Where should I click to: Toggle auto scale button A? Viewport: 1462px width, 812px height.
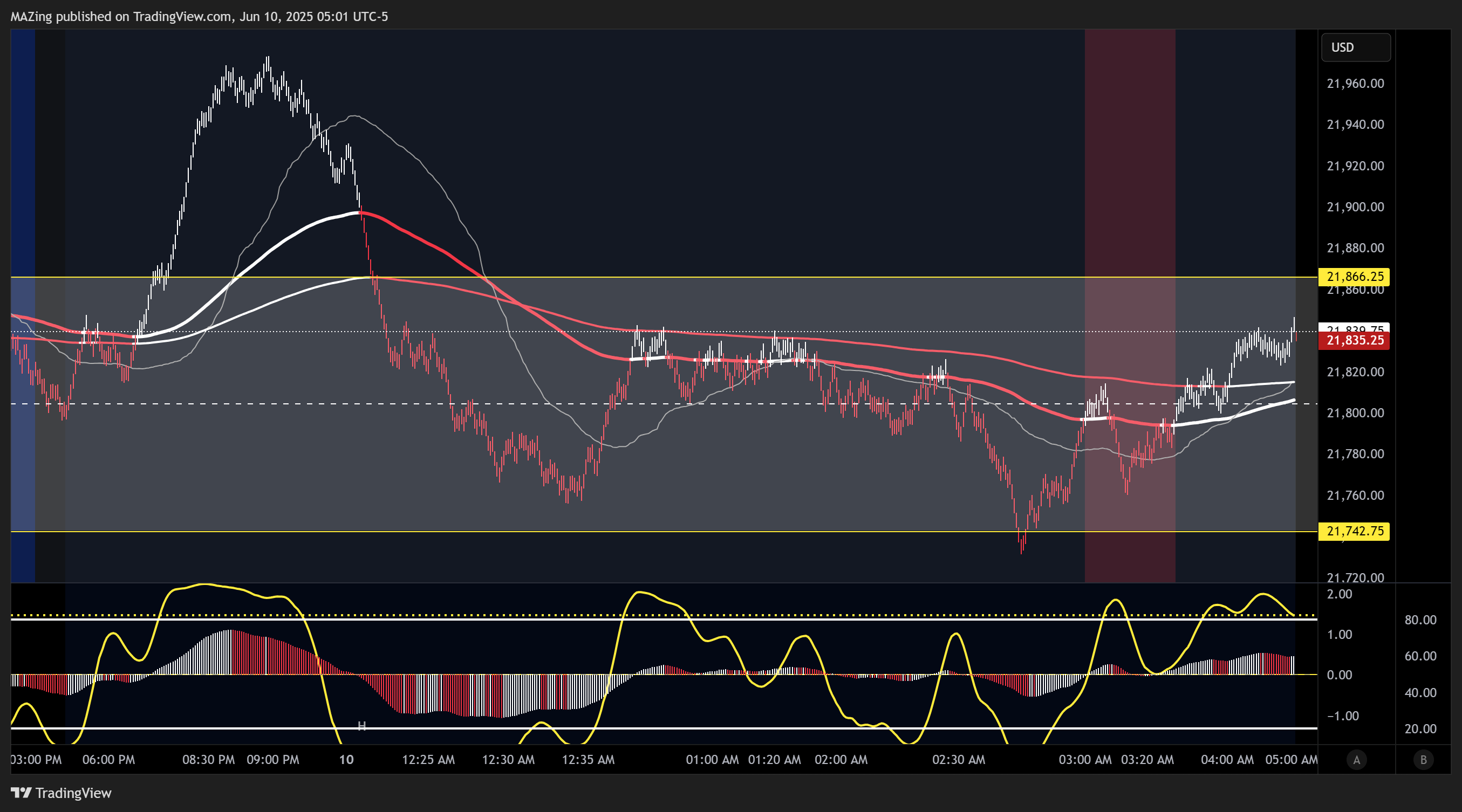(1356, 760)
